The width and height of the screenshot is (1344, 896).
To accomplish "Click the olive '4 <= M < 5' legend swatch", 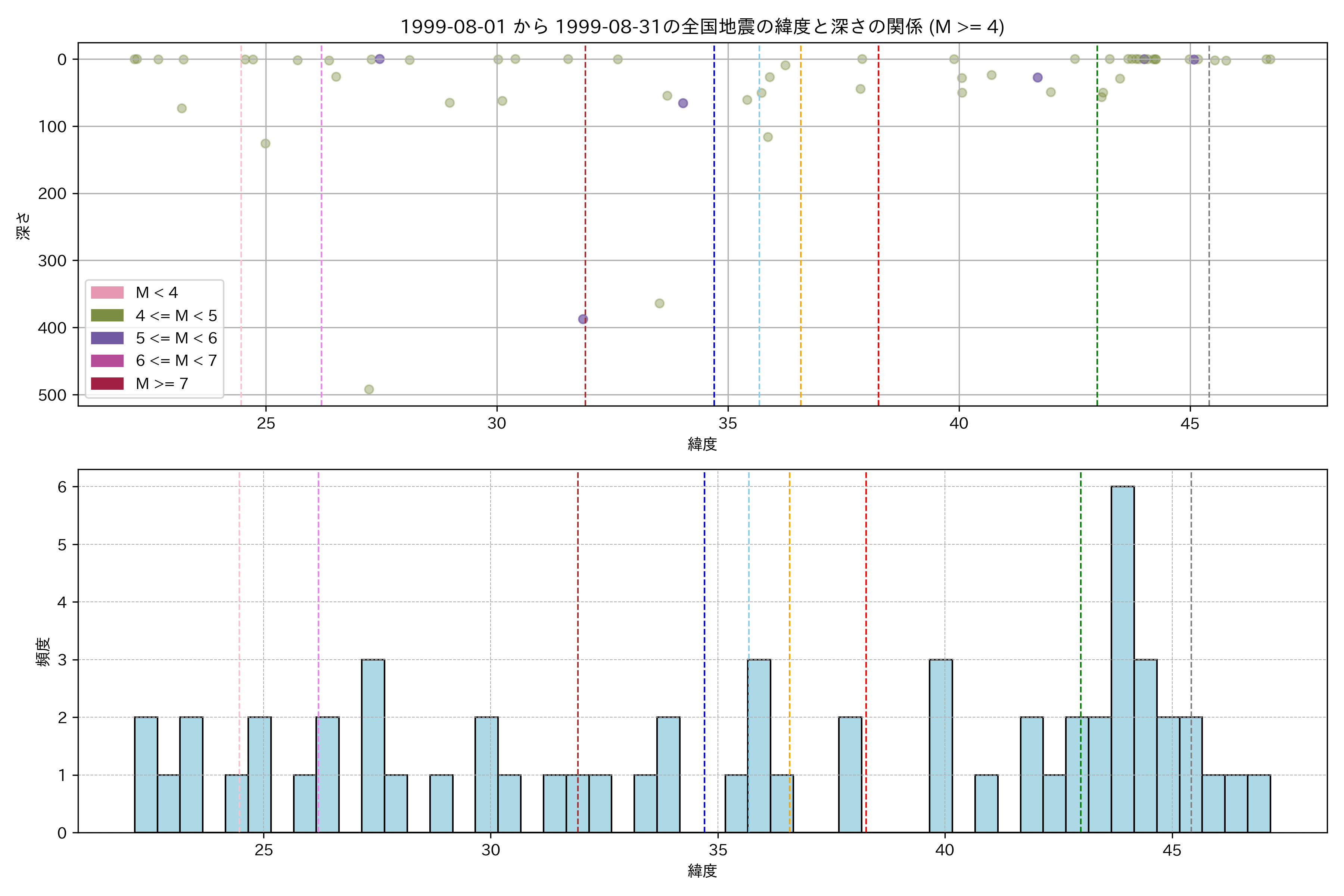I will click(107, 315).
